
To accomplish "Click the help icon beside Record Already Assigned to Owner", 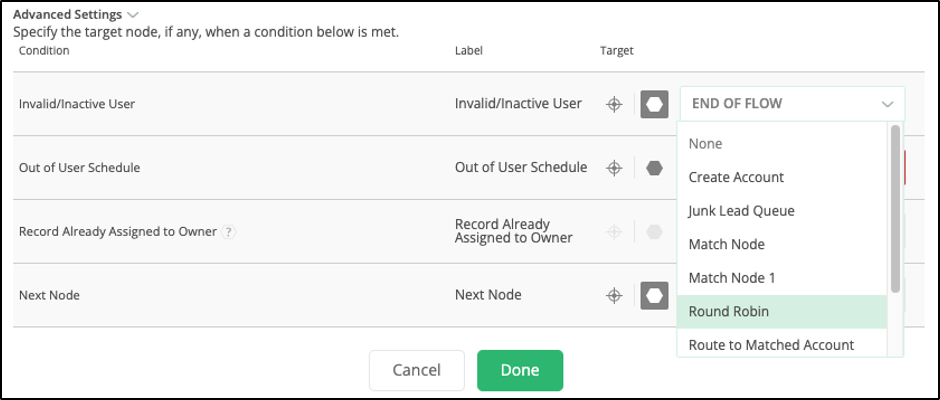I will 229,232.
